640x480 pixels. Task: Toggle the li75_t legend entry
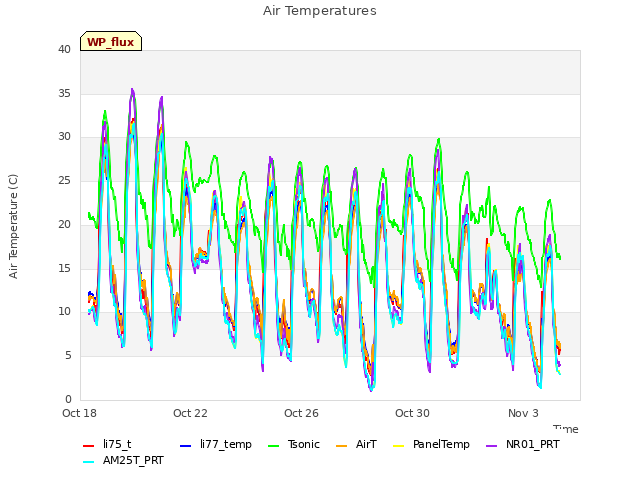point(107,444)
